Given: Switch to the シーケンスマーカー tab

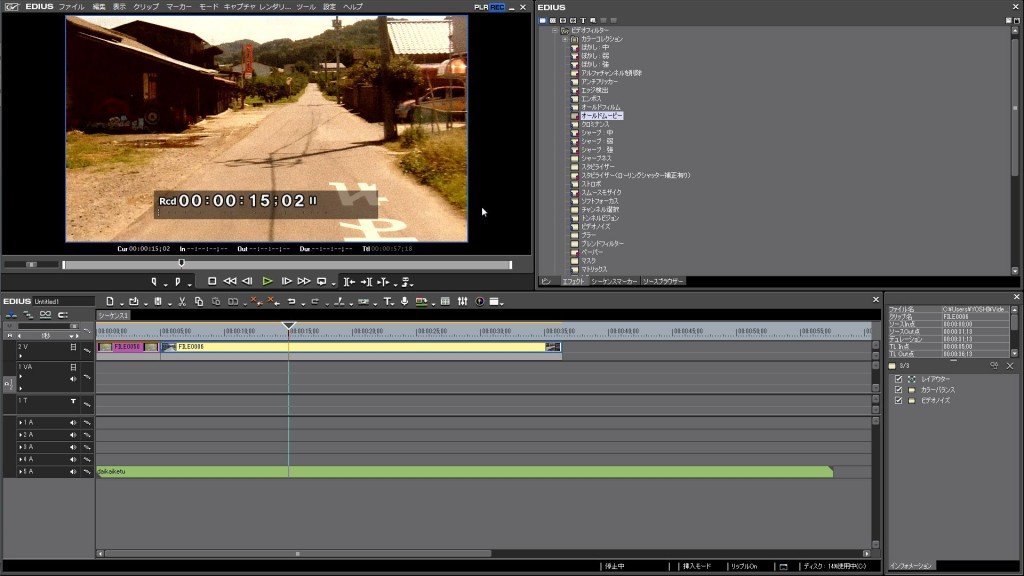Looking at the screenshot, I should (614, 281).
